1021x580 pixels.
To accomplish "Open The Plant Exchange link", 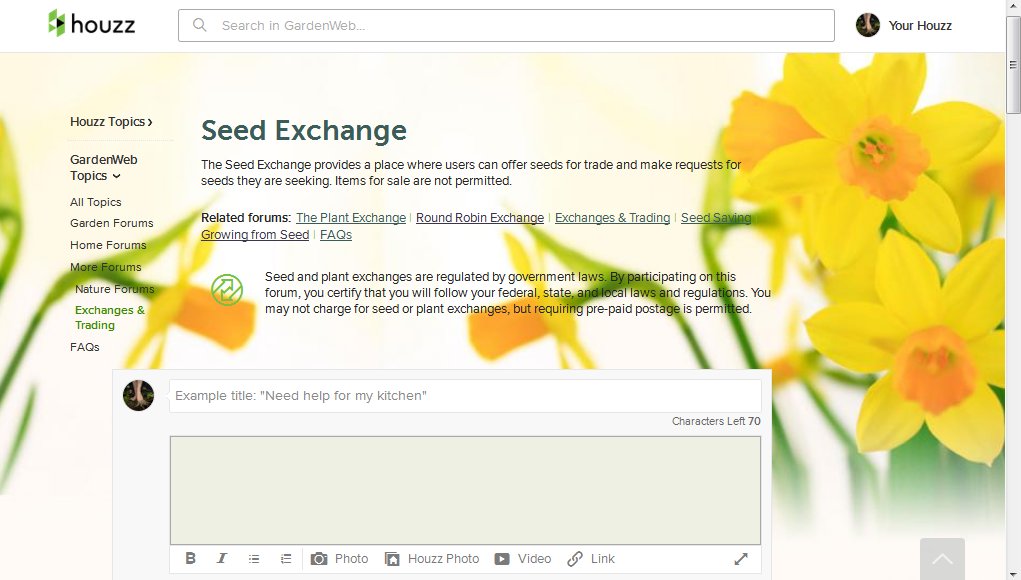I will point(351,217).
